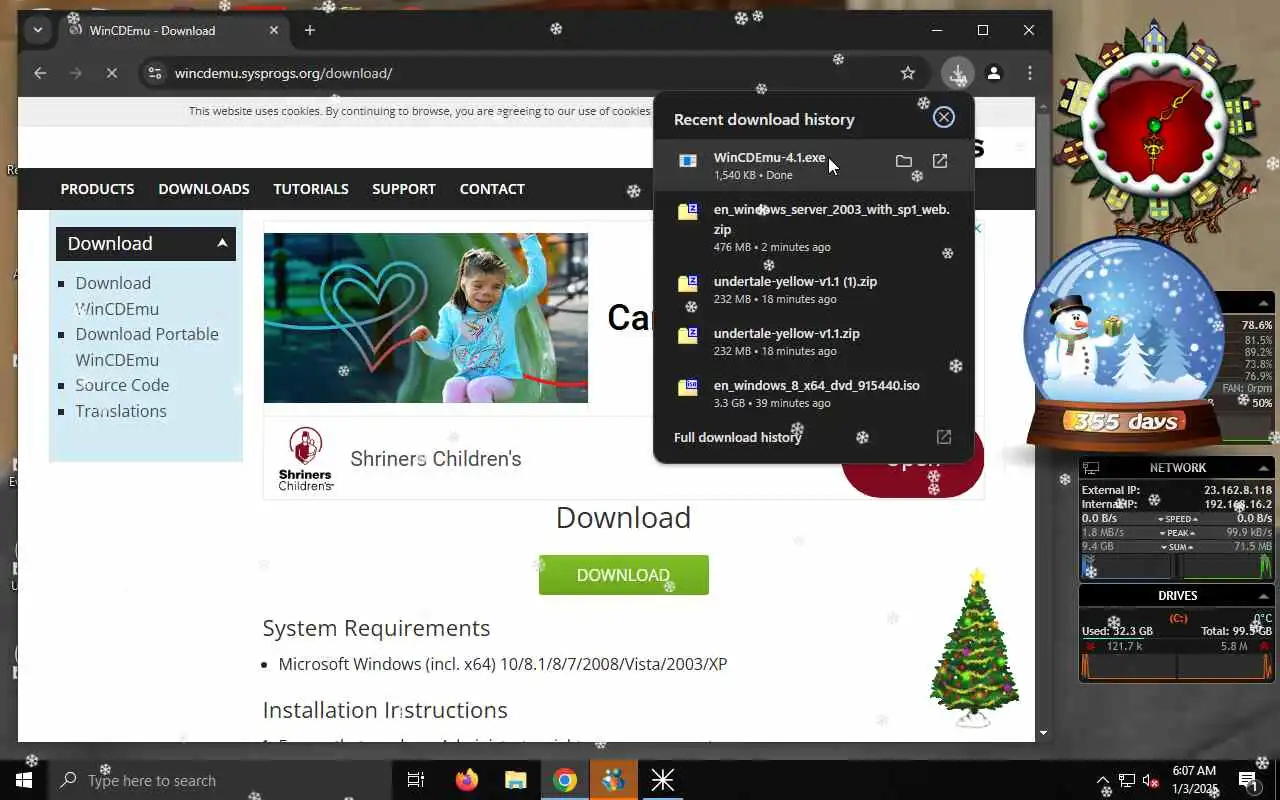Open the Windows Start menu
1280x800 pixels.
tap(24, 780)
